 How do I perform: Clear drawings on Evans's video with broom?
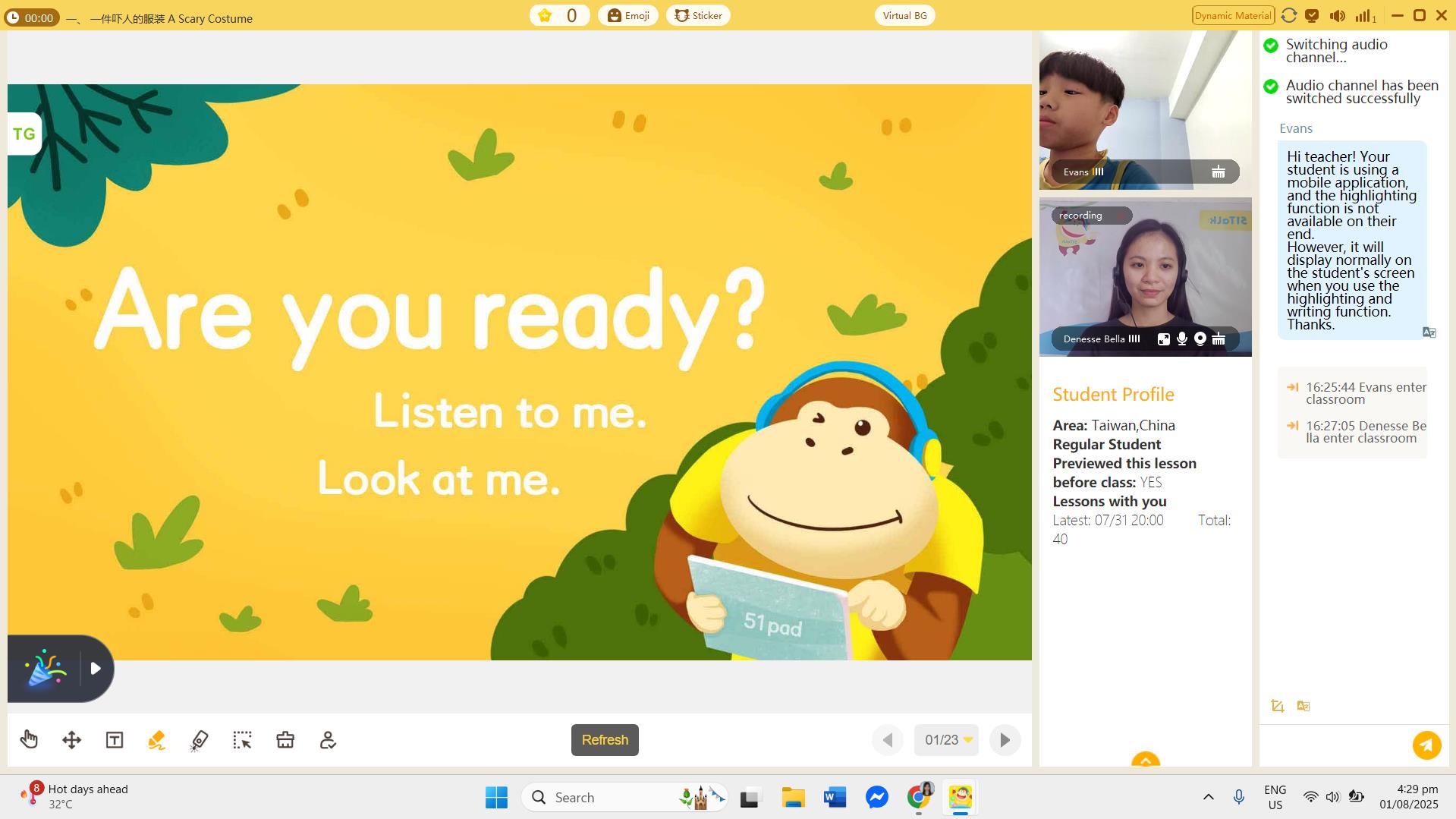pyautogui.click(x=1218, y=172)
